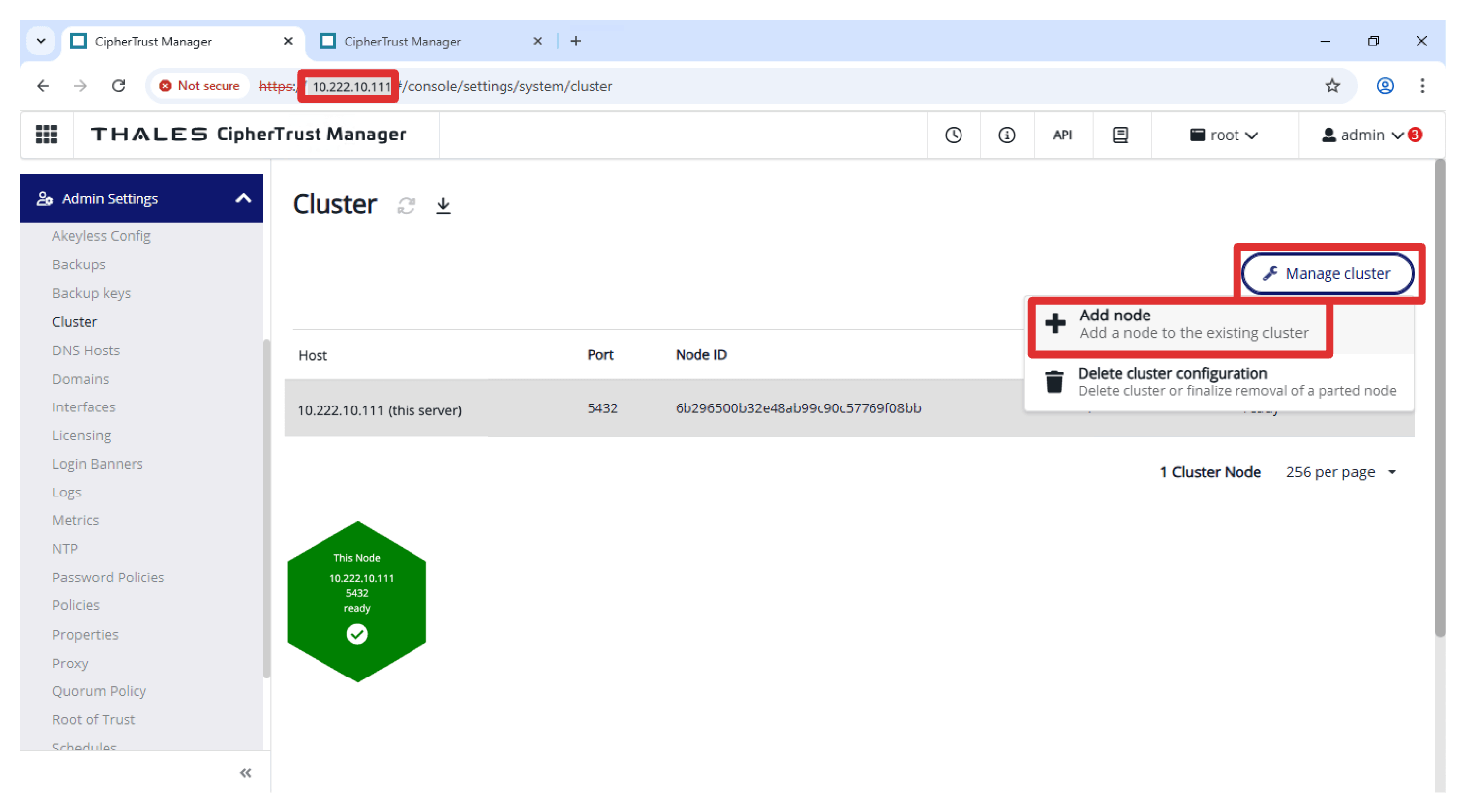Viewport: 1465px width, 812px height.
Task: Collapse the Admin Settings section
Action: [x=243, y=199]
